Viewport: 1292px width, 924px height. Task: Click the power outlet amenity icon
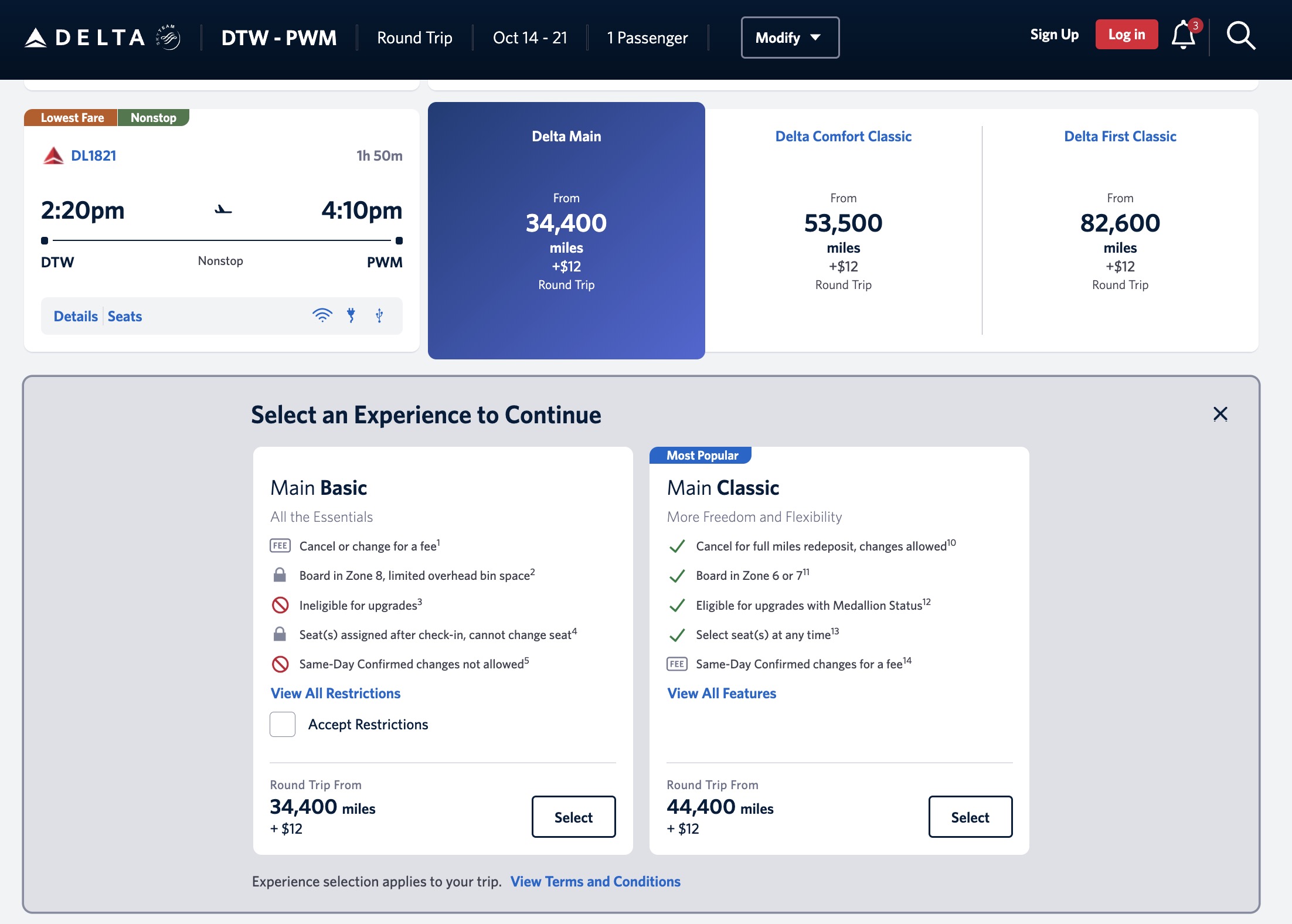[x=351, y=315]
